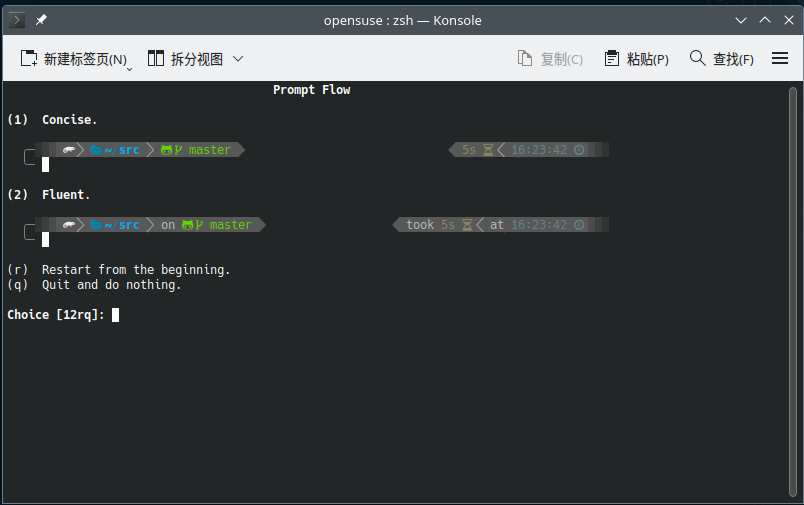The image size is (804, 505).
Task: Open the hamburger menu in toolbar
Action: [x=780, y=58]
